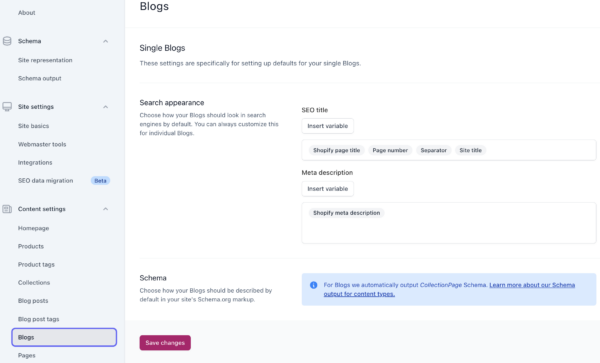Open the Learn more about Schema output link
This screenshot has height=363, width=600.
coord(449,290)
